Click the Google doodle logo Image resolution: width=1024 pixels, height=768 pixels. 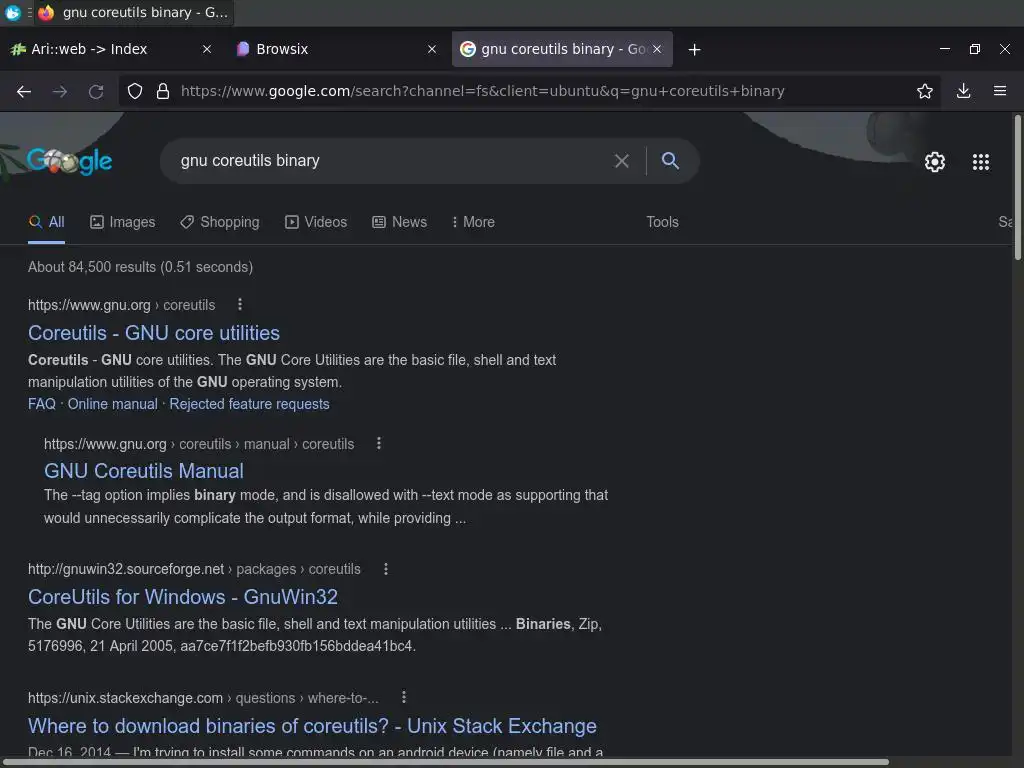coord(69,161)
